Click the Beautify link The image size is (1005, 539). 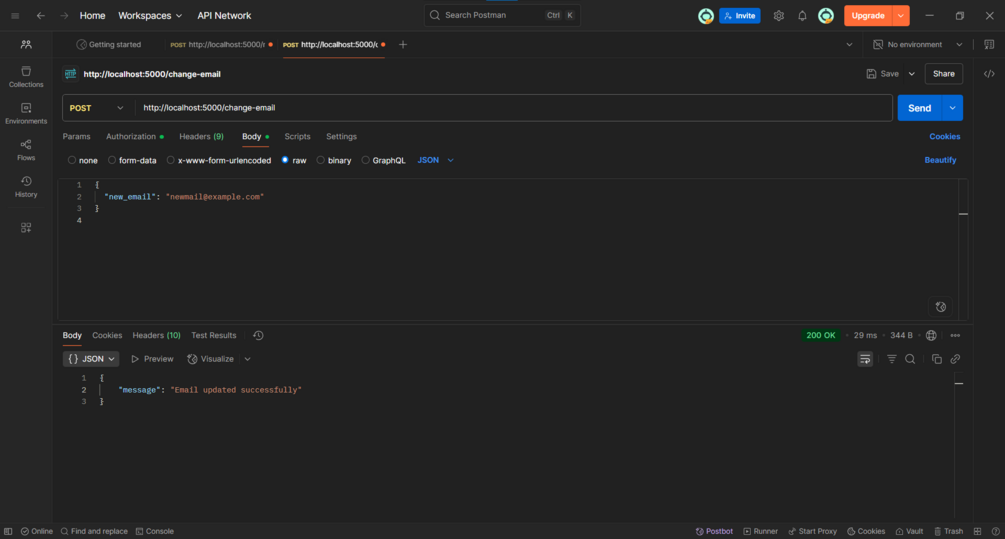pos(940,160)
